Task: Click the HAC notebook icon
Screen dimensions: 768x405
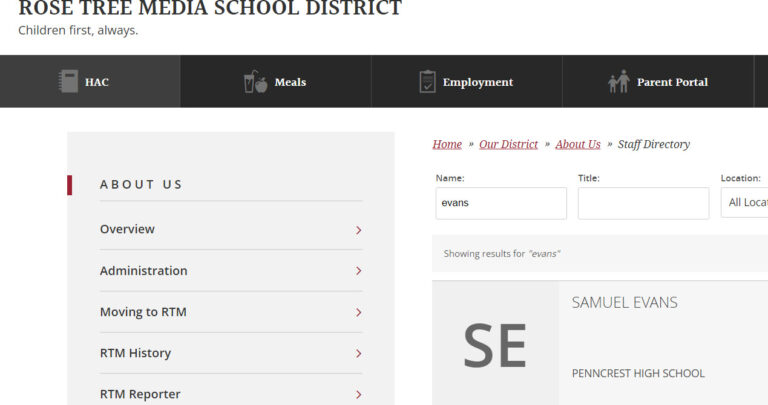Action: (x=68, y=81)
